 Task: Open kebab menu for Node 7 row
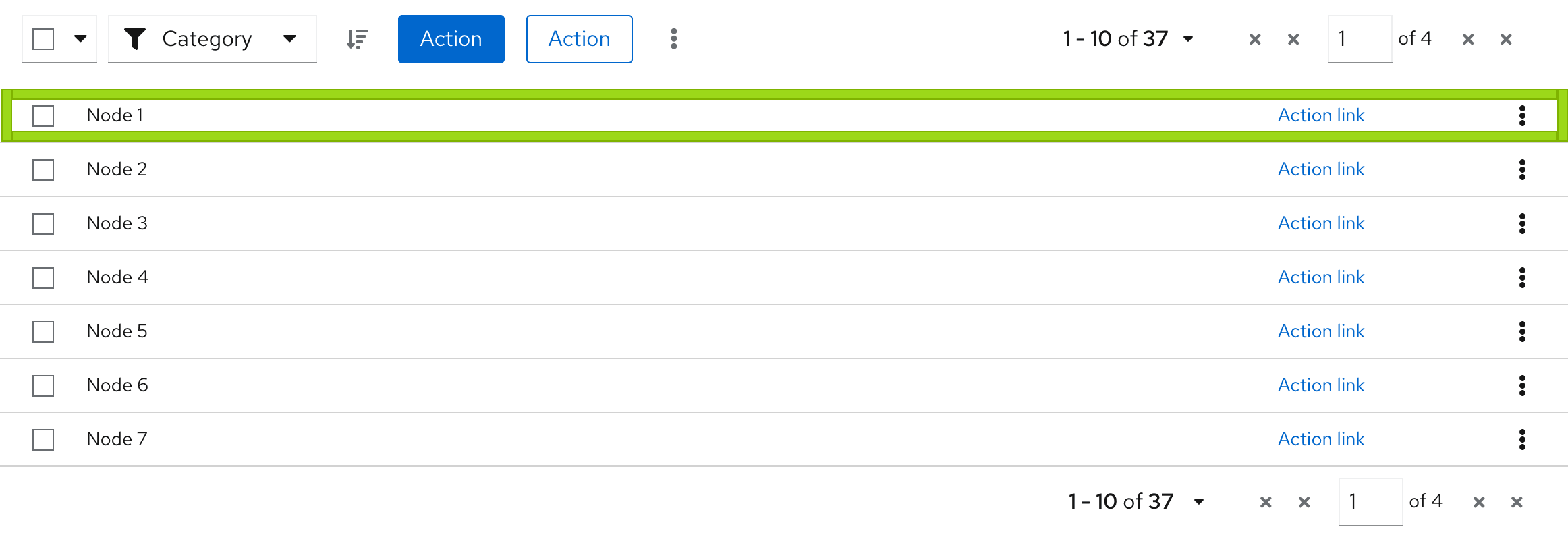coord(1522,439)
